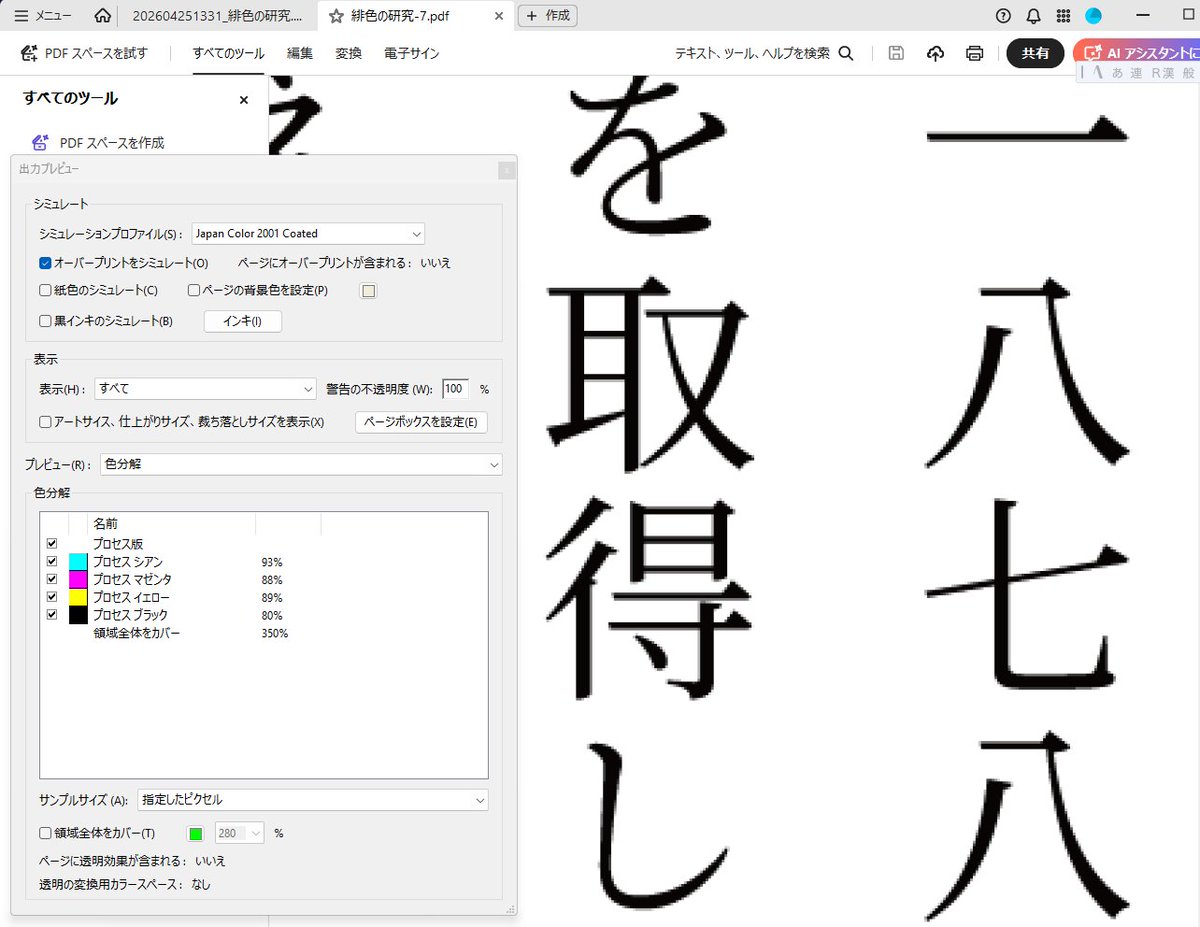The width and height of the screenshot is (1200, 927).
Task: Open the 電子サイン menu
Action: pyautogui.click(x=411, y=53)
